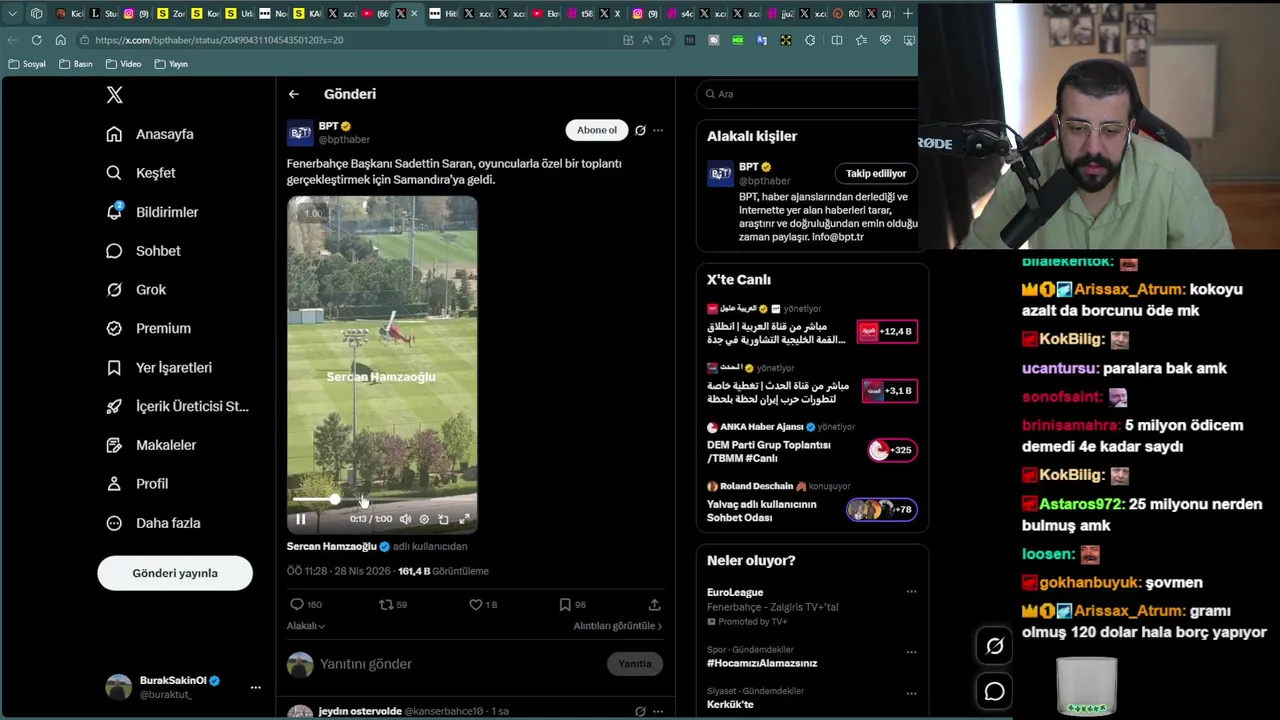Open the العربية عاجل live broadcast entry
The width and height of the screenshot is (1280, 720).
click(x=812, y=325)
